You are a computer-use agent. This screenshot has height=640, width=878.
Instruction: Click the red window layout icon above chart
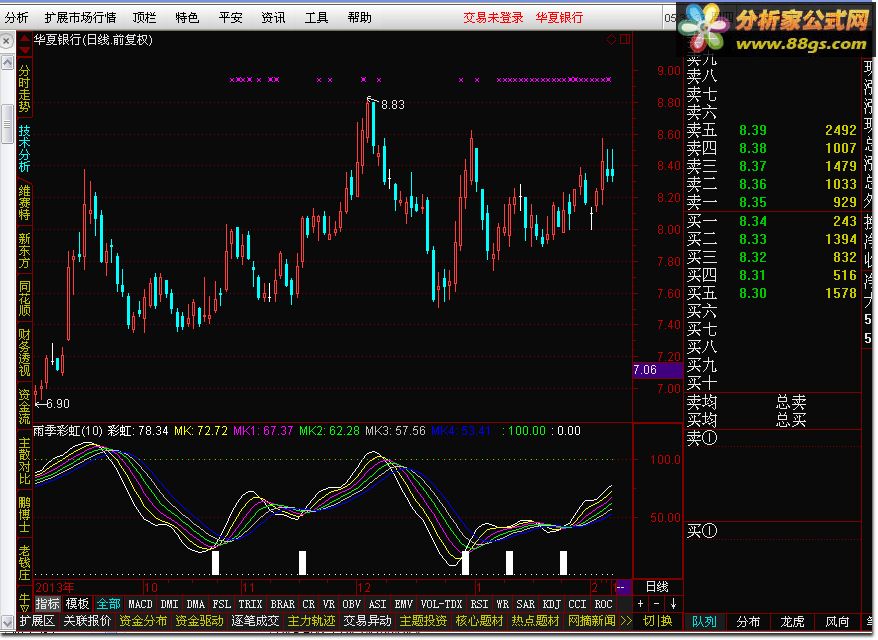click(625, 39)
